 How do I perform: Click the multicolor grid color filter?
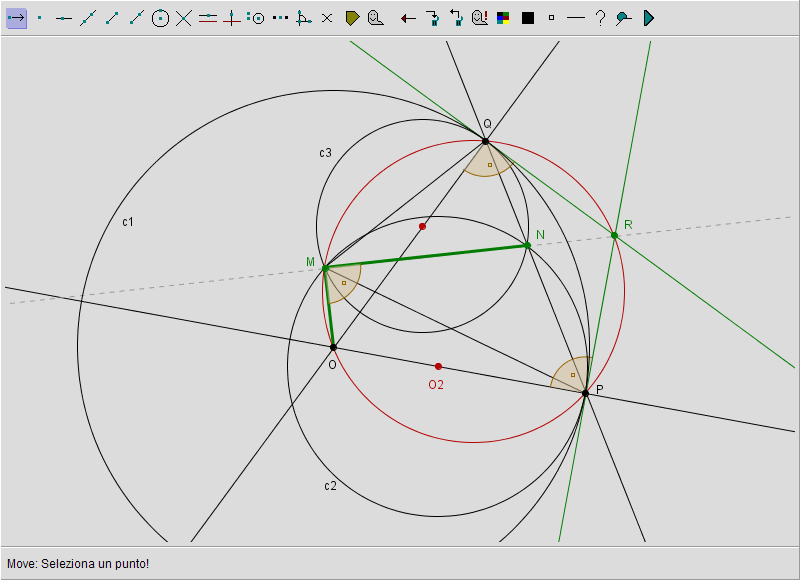pos(503,18)
